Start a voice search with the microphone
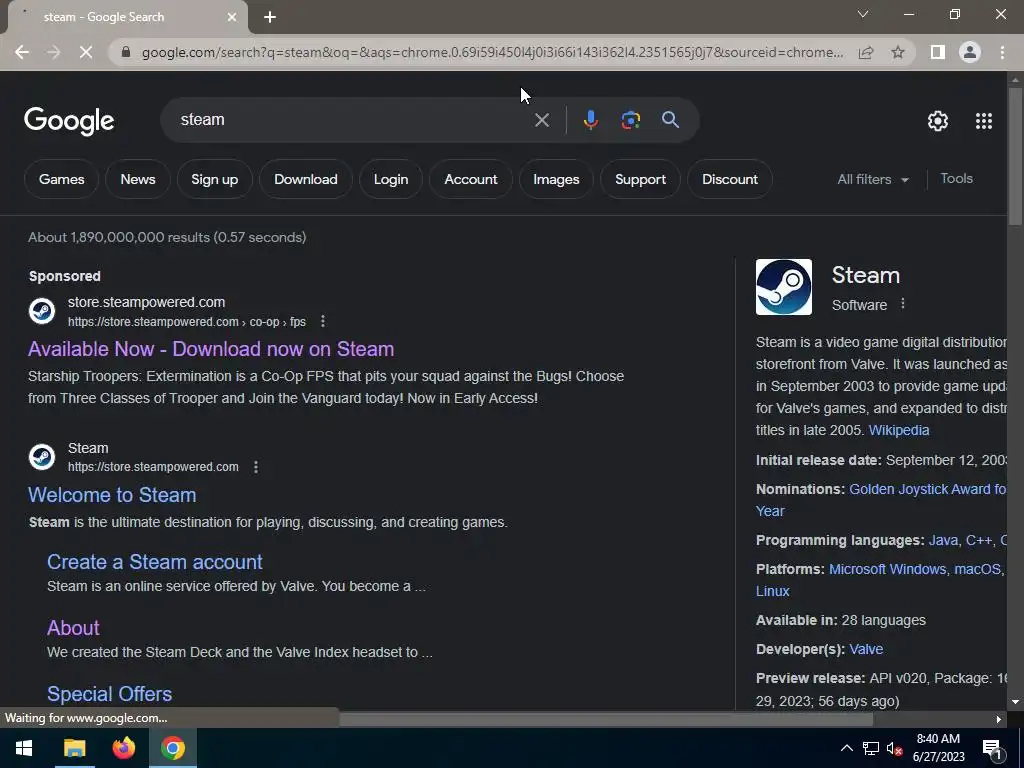 pos(590,120)
